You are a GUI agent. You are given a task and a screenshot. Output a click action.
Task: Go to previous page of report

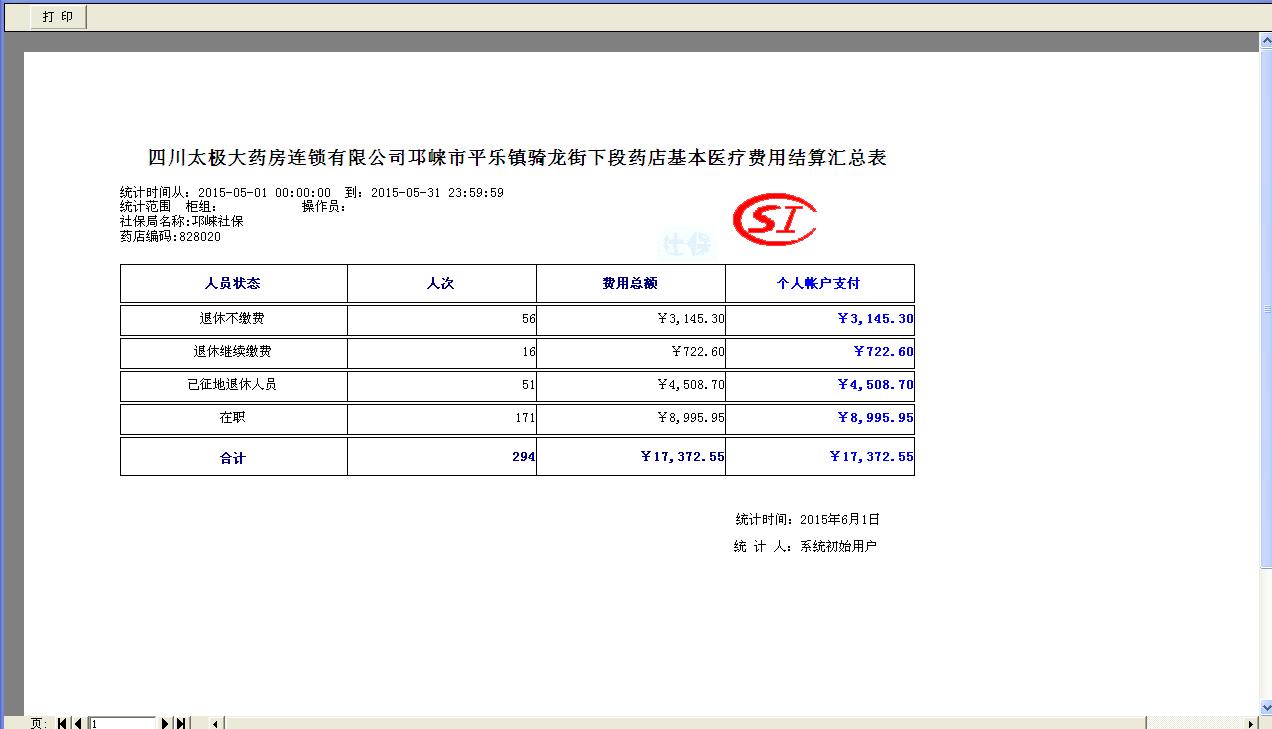pyautogui.click(x=78, y=723)
